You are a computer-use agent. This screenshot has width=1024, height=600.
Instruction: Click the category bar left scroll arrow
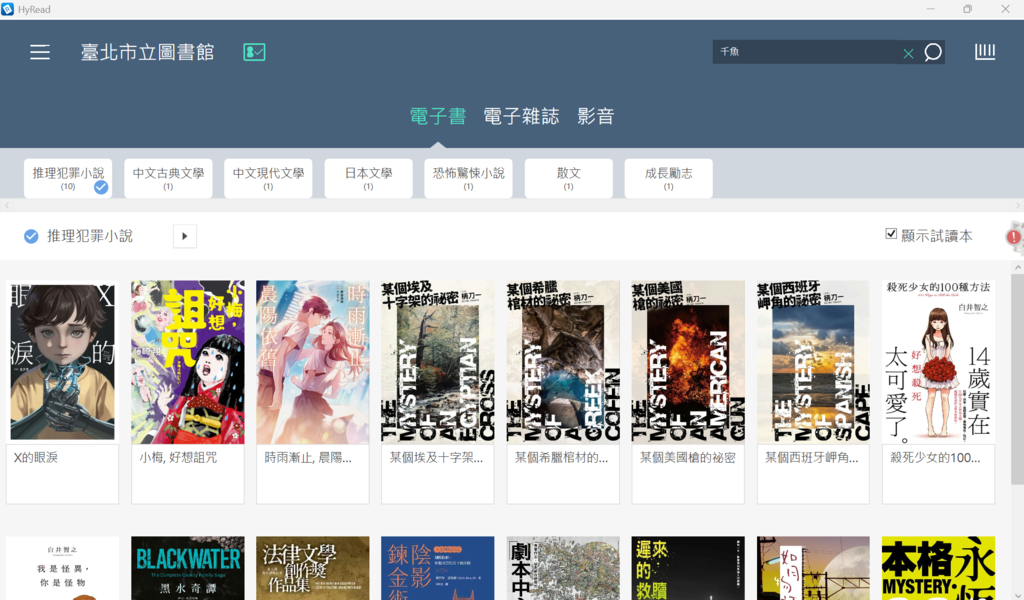[7, 206]
